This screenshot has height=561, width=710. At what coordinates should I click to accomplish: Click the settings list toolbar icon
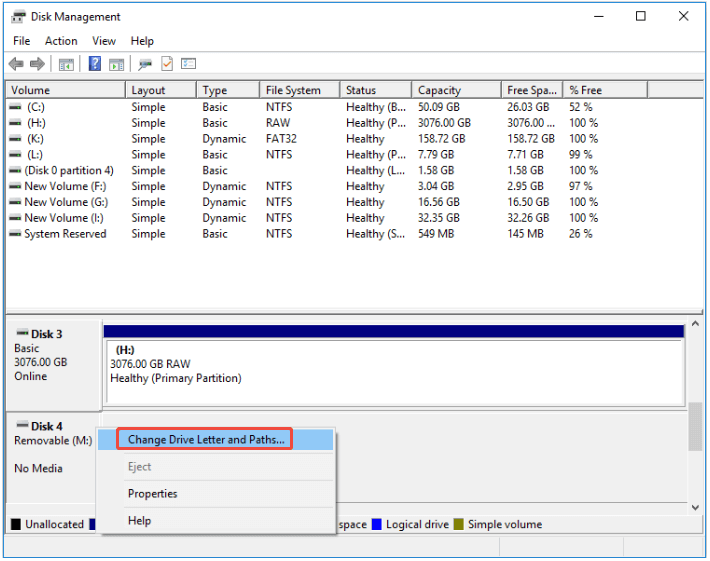(188, 64)
